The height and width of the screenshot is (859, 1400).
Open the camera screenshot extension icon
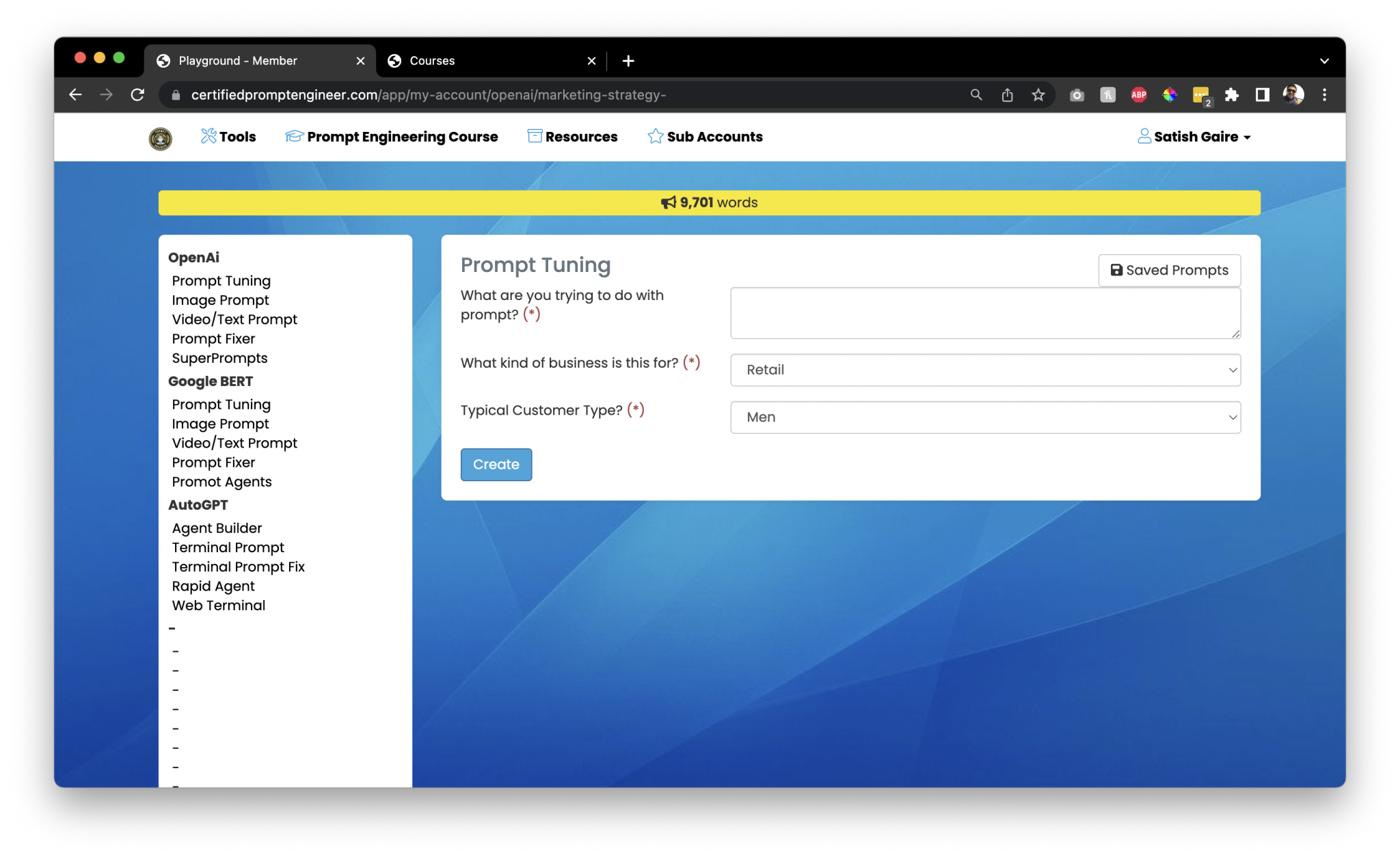(x=1077, y=95)
